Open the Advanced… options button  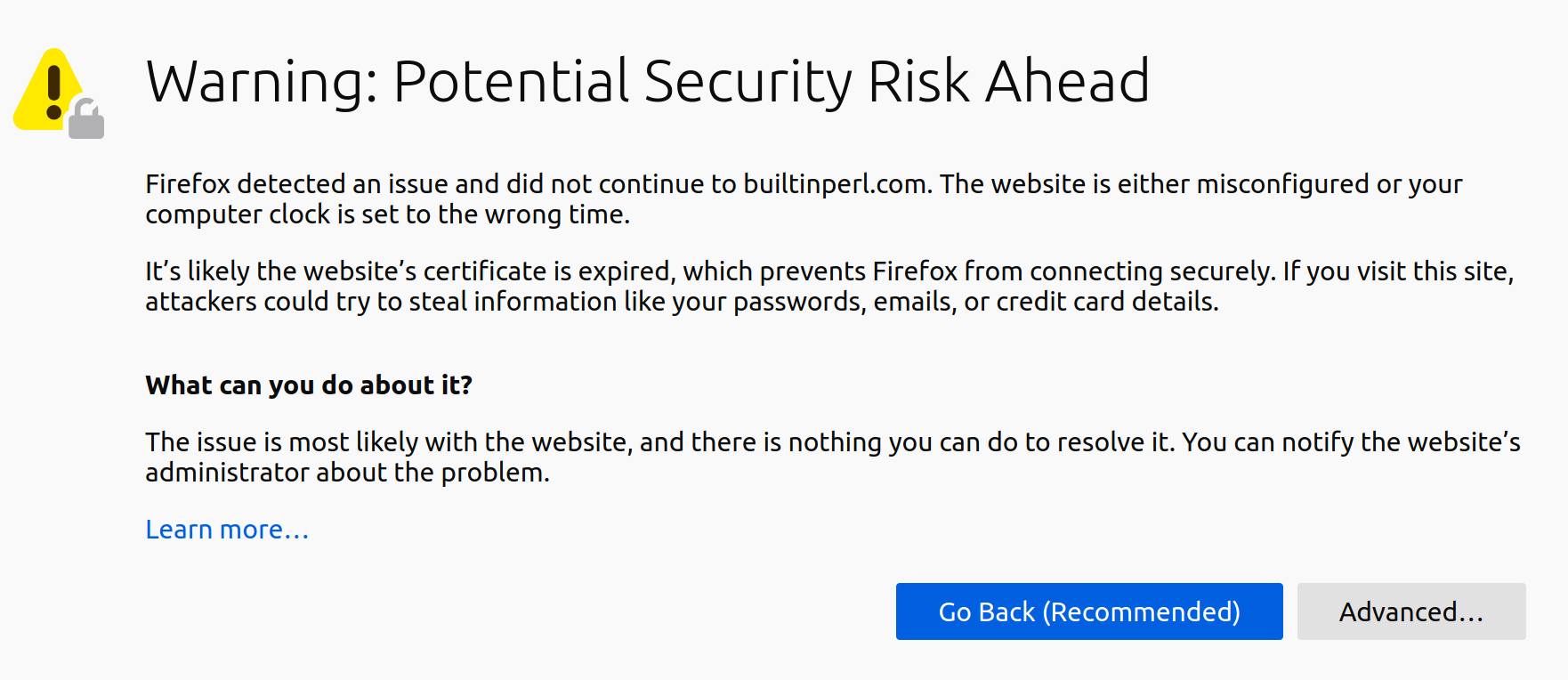click(1411, 611)
